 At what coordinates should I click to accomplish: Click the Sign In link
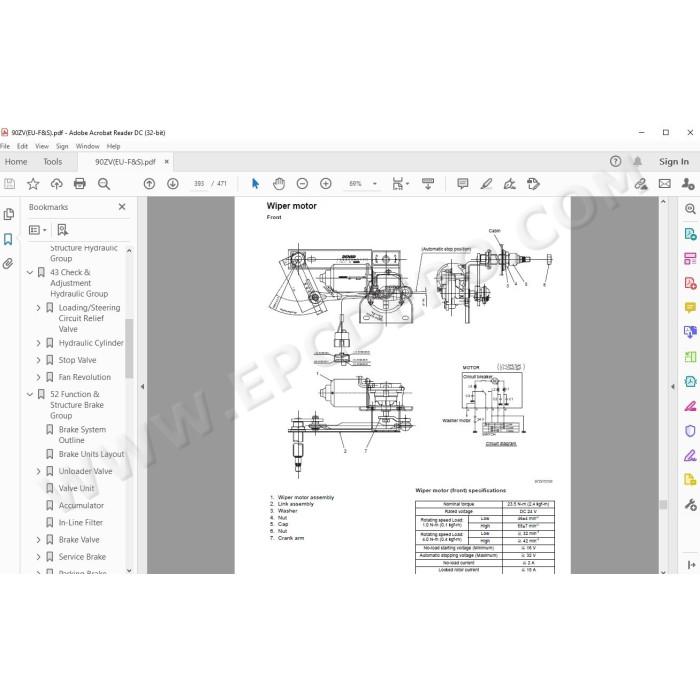(x=674, y=162)
